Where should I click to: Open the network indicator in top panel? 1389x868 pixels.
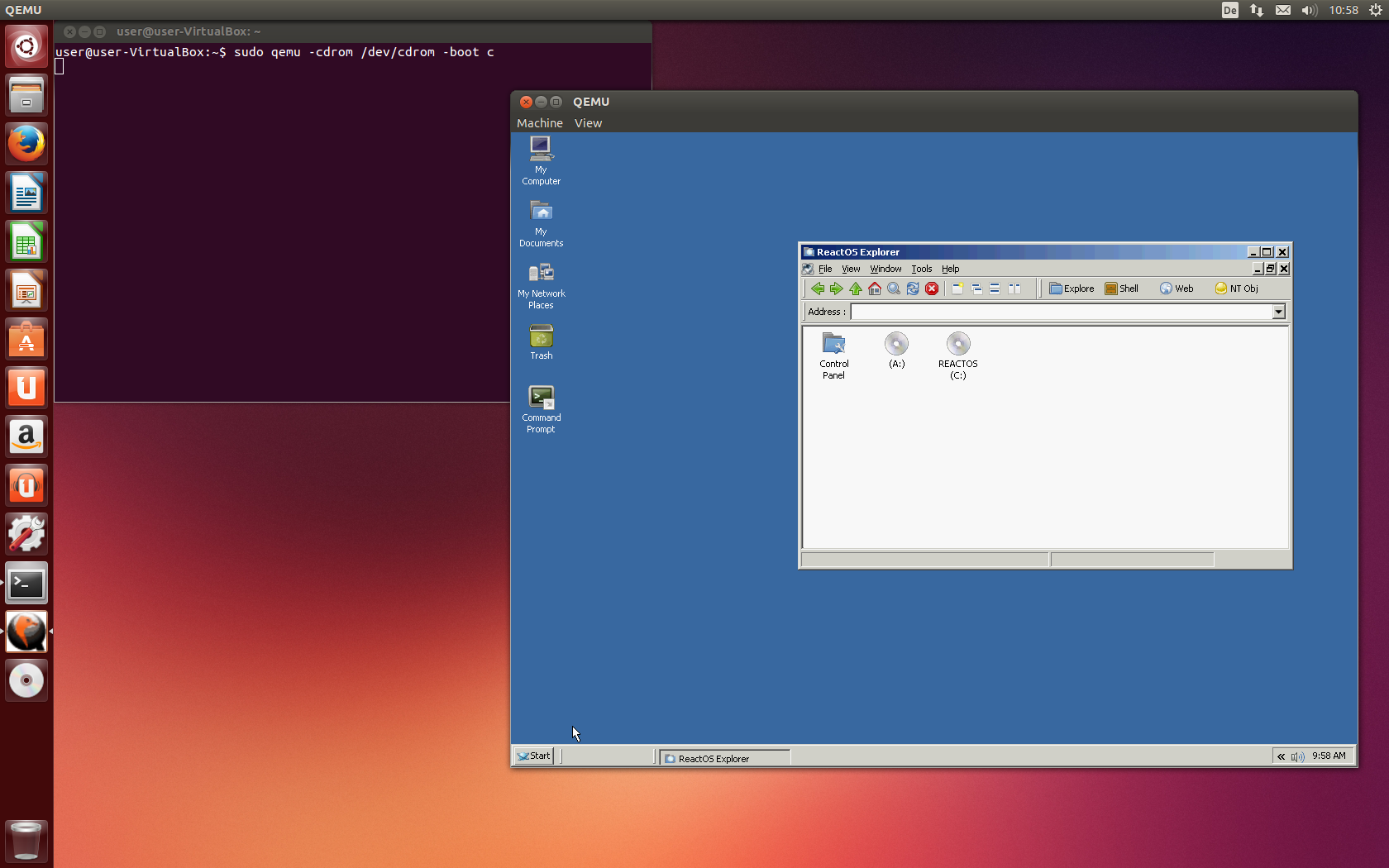coord(1257,10)
